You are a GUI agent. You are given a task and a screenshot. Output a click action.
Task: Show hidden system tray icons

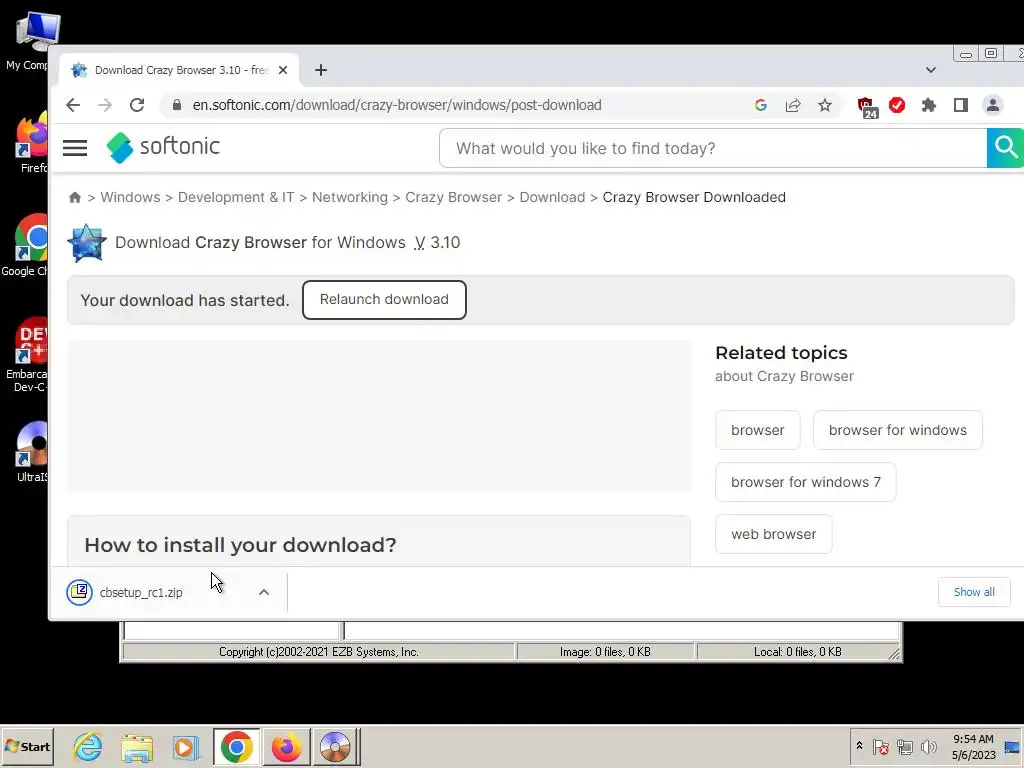(x=859, y=746)
